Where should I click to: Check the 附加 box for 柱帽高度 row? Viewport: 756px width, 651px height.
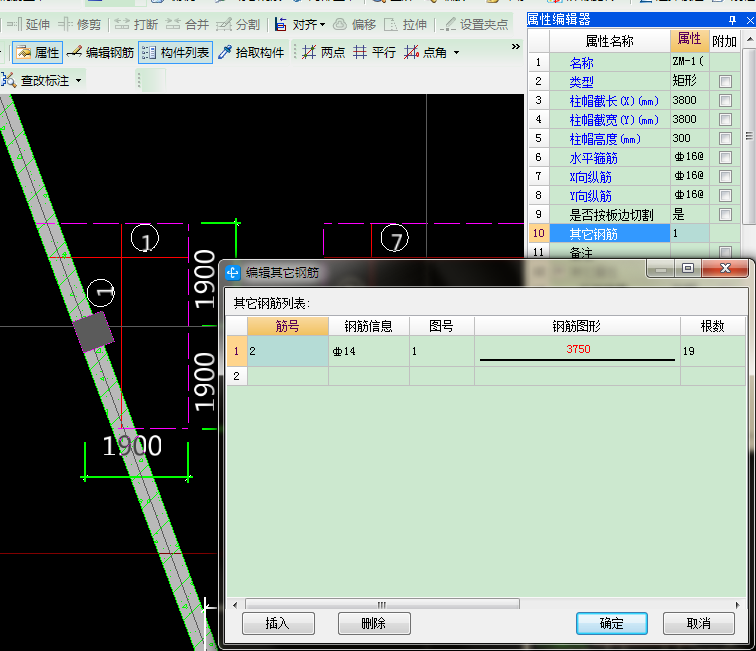[x=725, y=138]
